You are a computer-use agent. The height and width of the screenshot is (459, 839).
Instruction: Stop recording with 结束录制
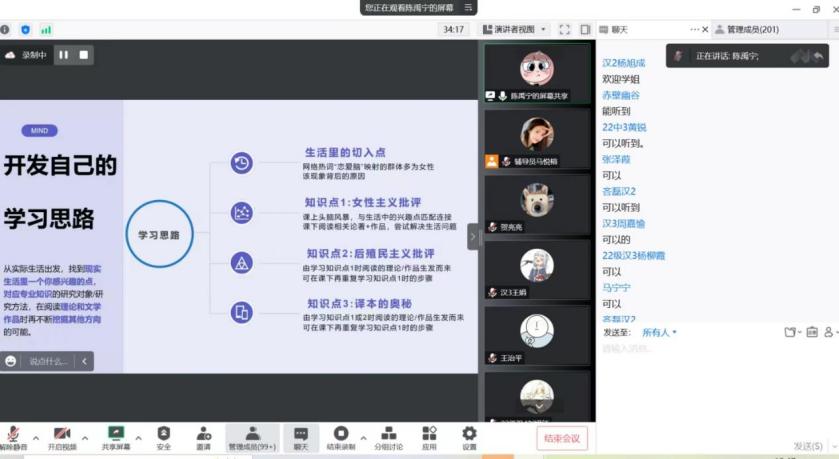click(341, 438)
